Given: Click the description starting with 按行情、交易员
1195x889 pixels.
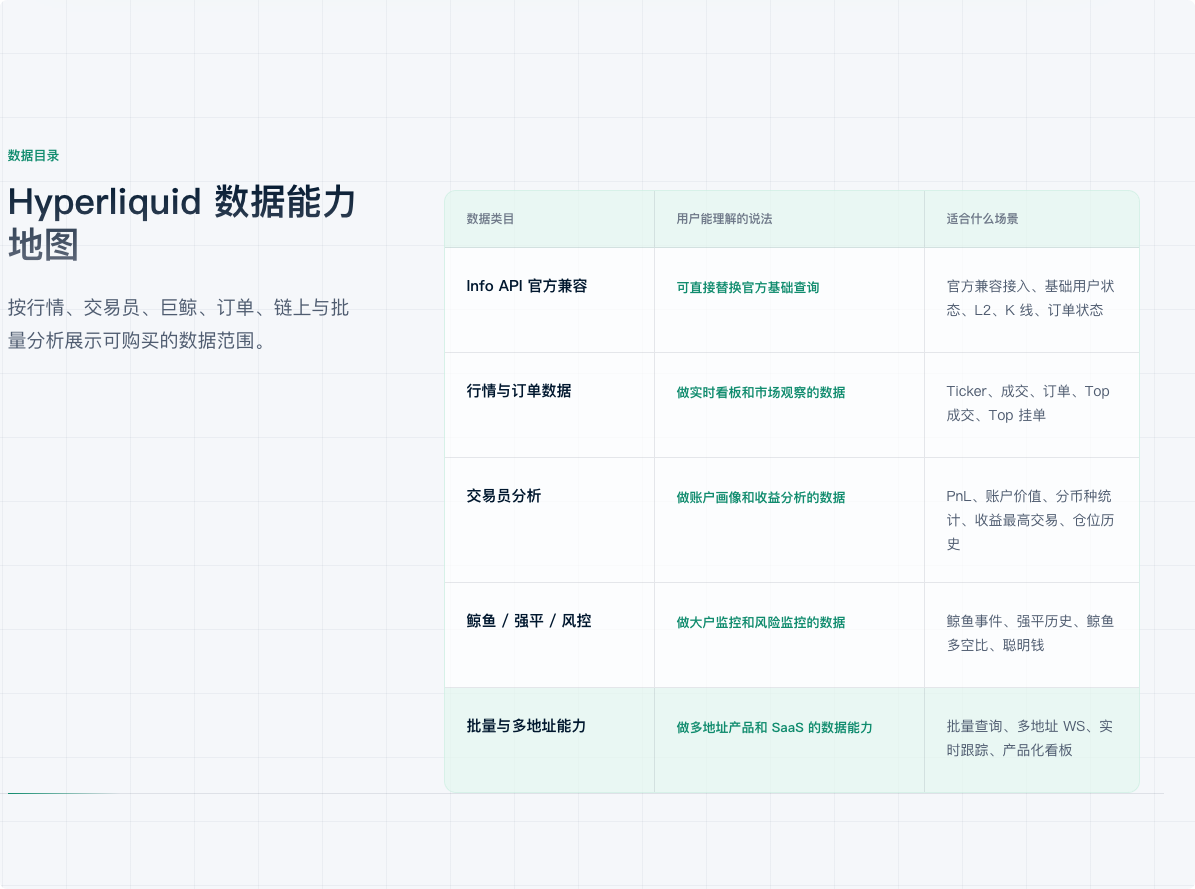Looking at the screenshot, I should click(178, 324).
